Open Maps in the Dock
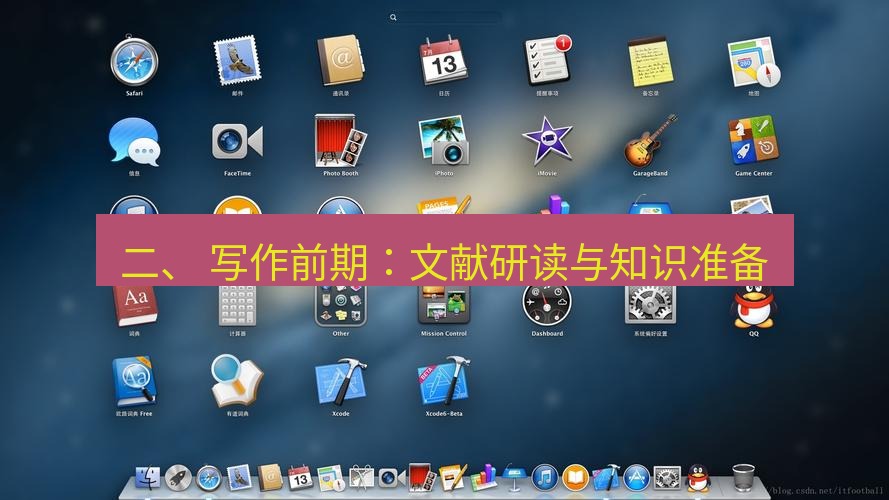 point(331,478)
